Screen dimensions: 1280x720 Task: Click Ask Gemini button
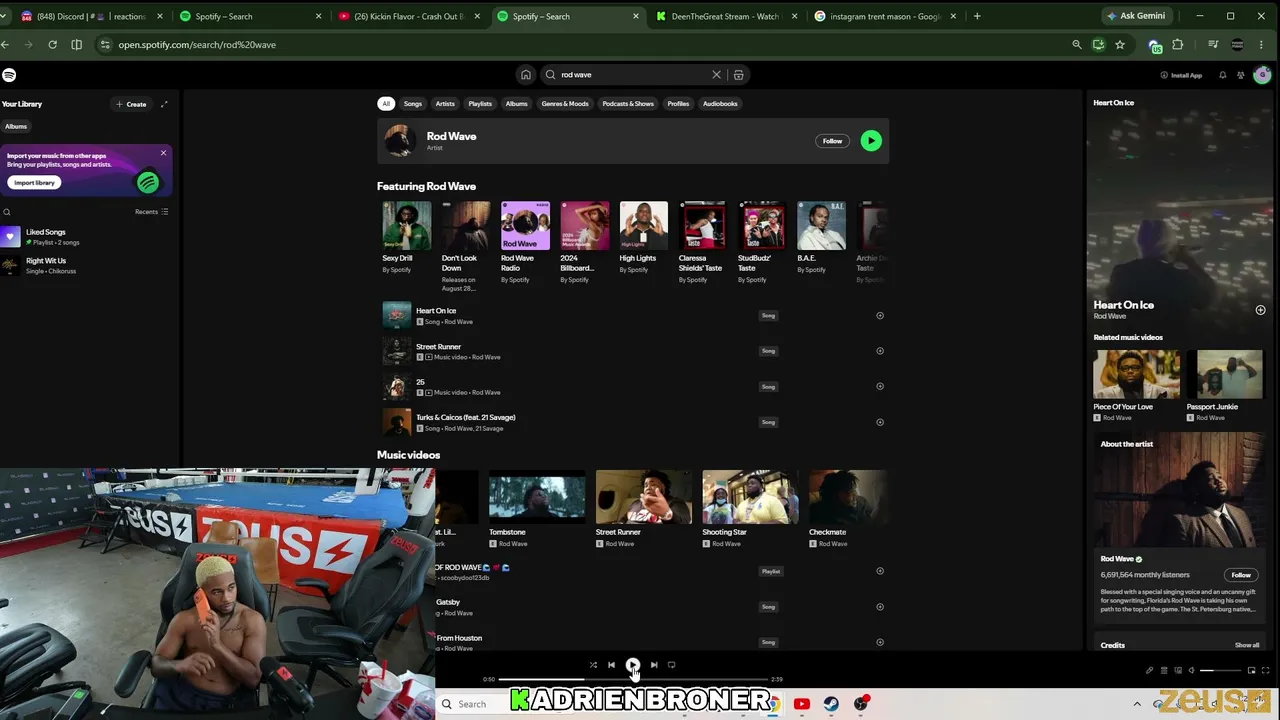1136,16
